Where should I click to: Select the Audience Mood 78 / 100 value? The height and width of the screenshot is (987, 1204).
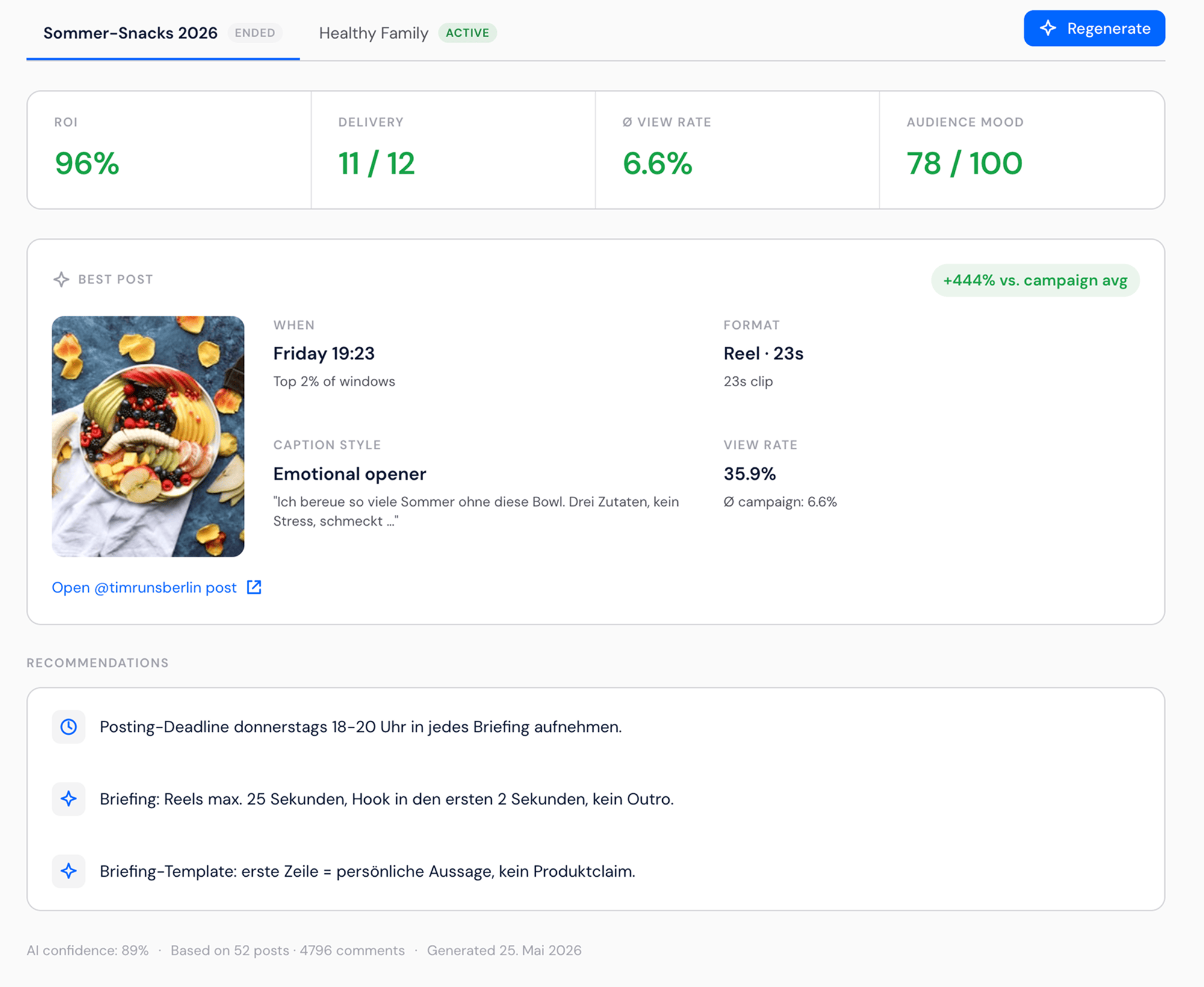(x=964, y=164)
